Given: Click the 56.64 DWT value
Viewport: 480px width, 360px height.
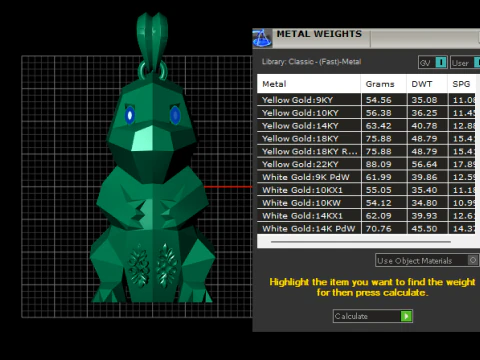Looking at the screenshot, I should coord(424,164).
